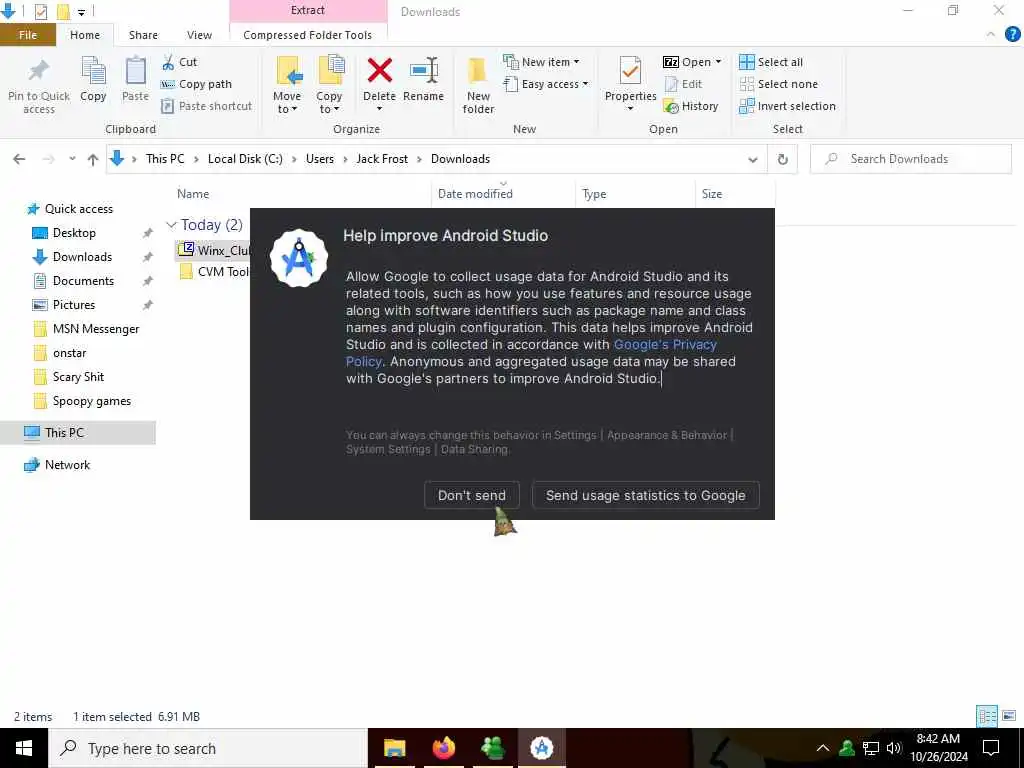This screenshot has height=768, width=1024.
Task: Open the File menu tab
Action: click(x=27, y=35)
